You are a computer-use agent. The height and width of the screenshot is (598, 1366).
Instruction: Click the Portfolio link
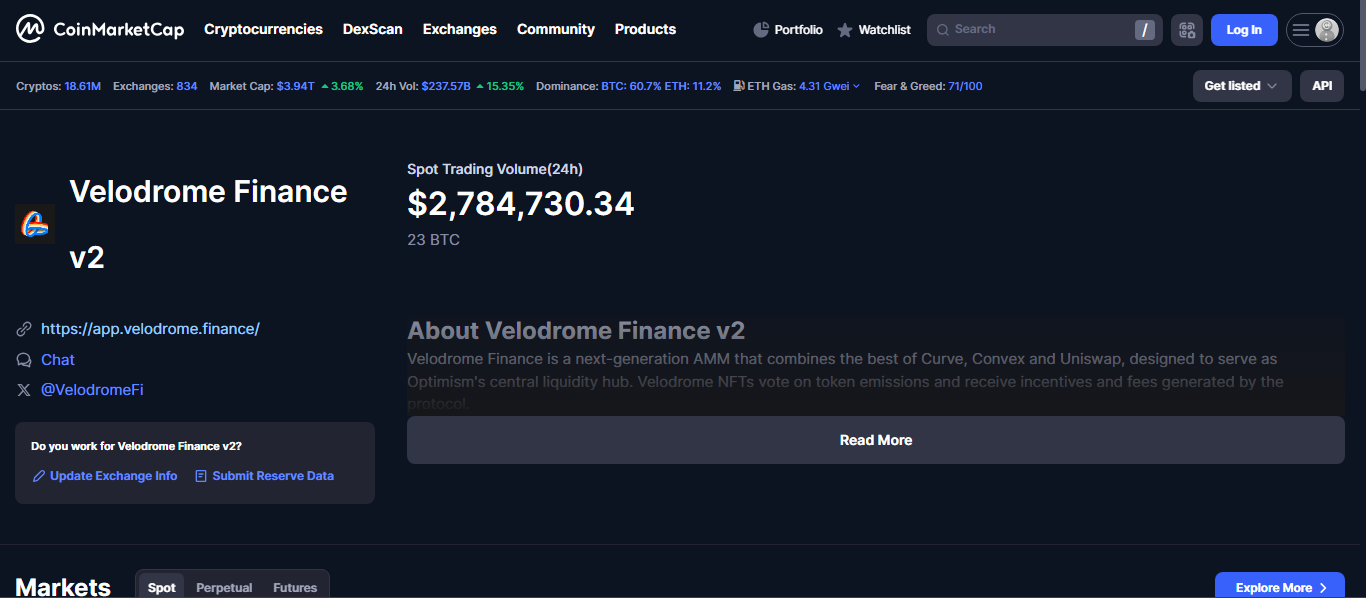tap(799, 30)
